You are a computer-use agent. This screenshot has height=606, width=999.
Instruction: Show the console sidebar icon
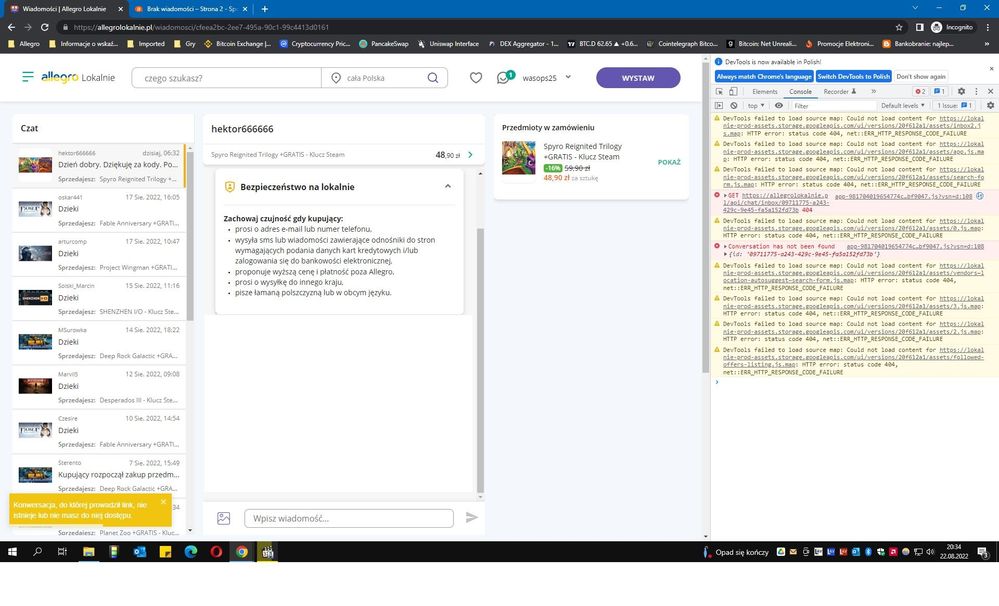point(719,106)
